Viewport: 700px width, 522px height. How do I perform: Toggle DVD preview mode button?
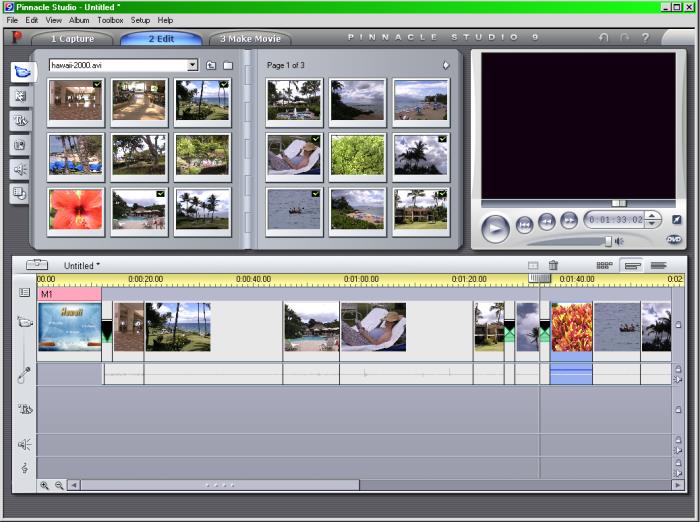coord(674,240)
